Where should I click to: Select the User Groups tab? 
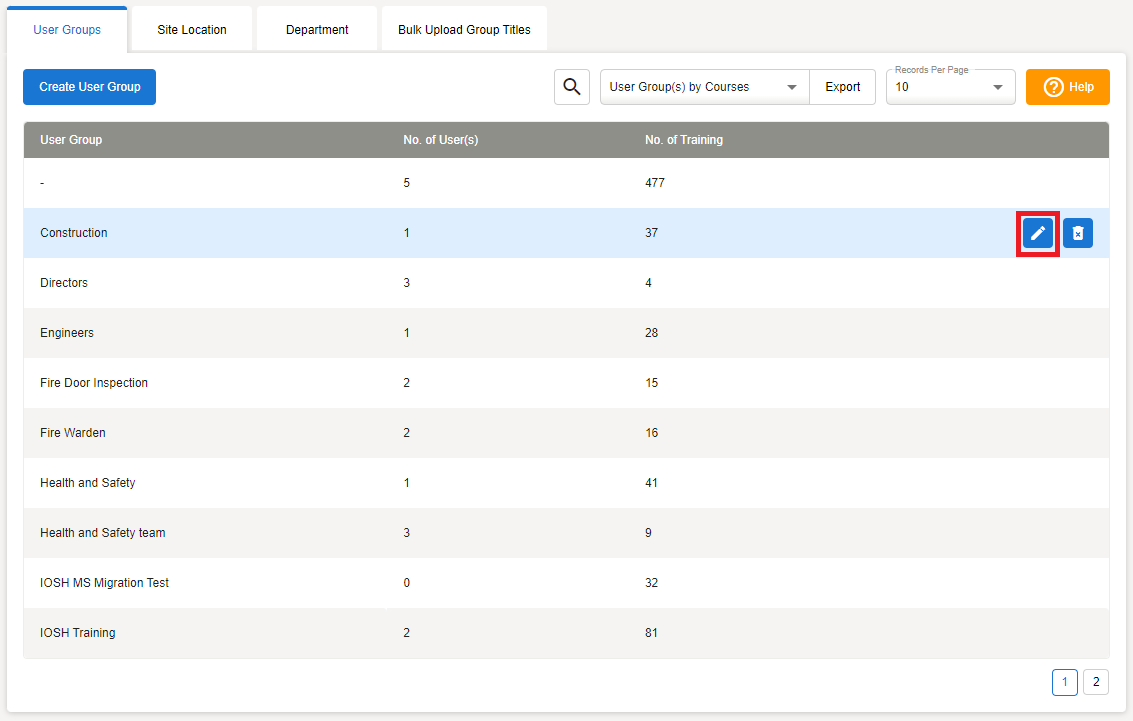[67, 30]
